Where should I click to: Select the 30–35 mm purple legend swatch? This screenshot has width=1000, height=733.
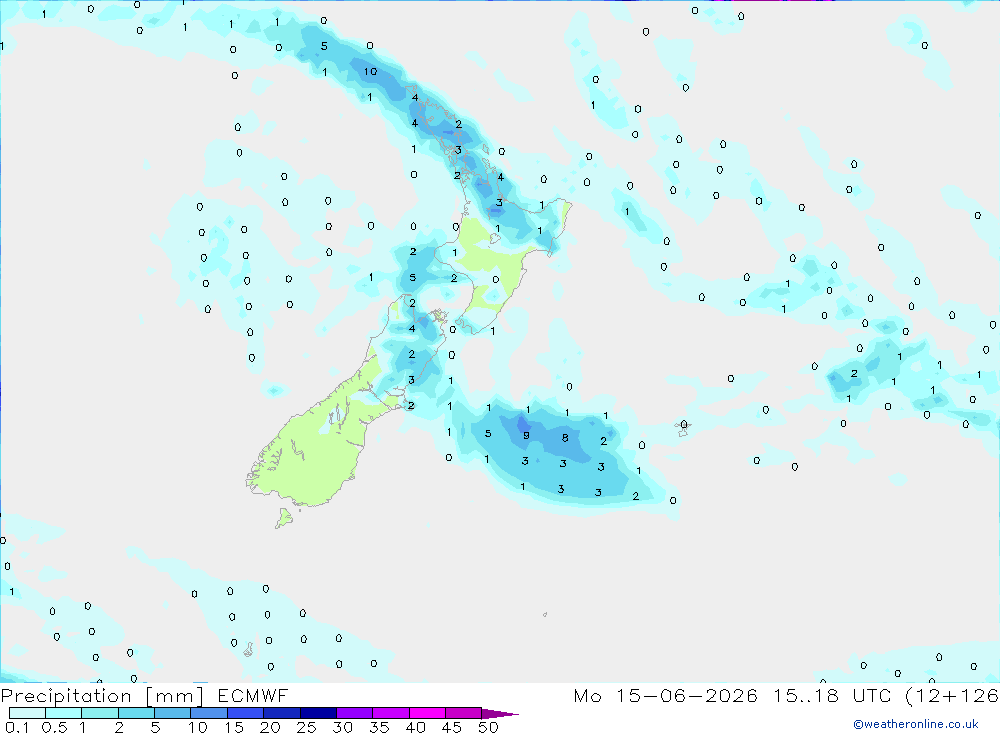[x=355, y=713]
